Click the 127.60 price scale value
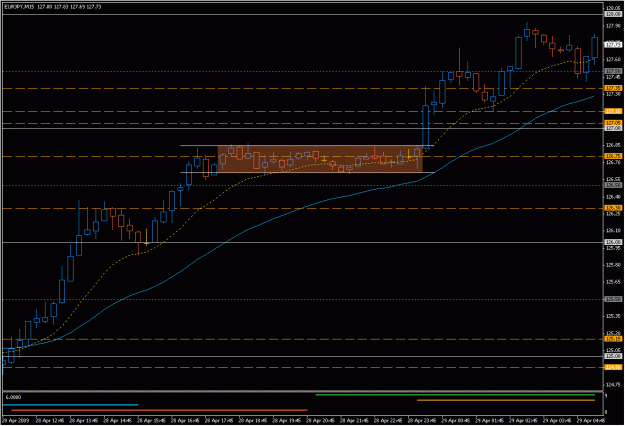Image resolution: width=625 pixels, height=426 pixels. pos(613,60)
